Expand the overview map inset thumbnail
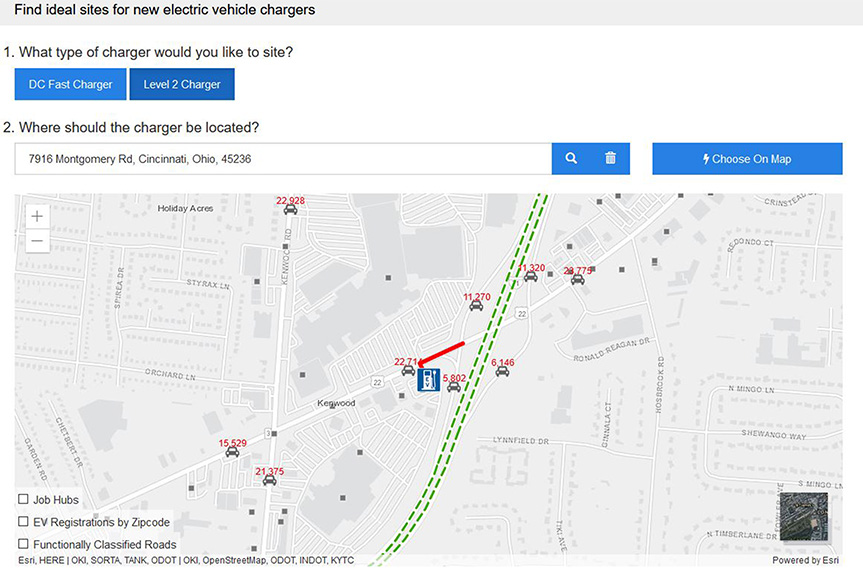Image resolution: width=863 pixels, height=578 pixels. [804, 518]
